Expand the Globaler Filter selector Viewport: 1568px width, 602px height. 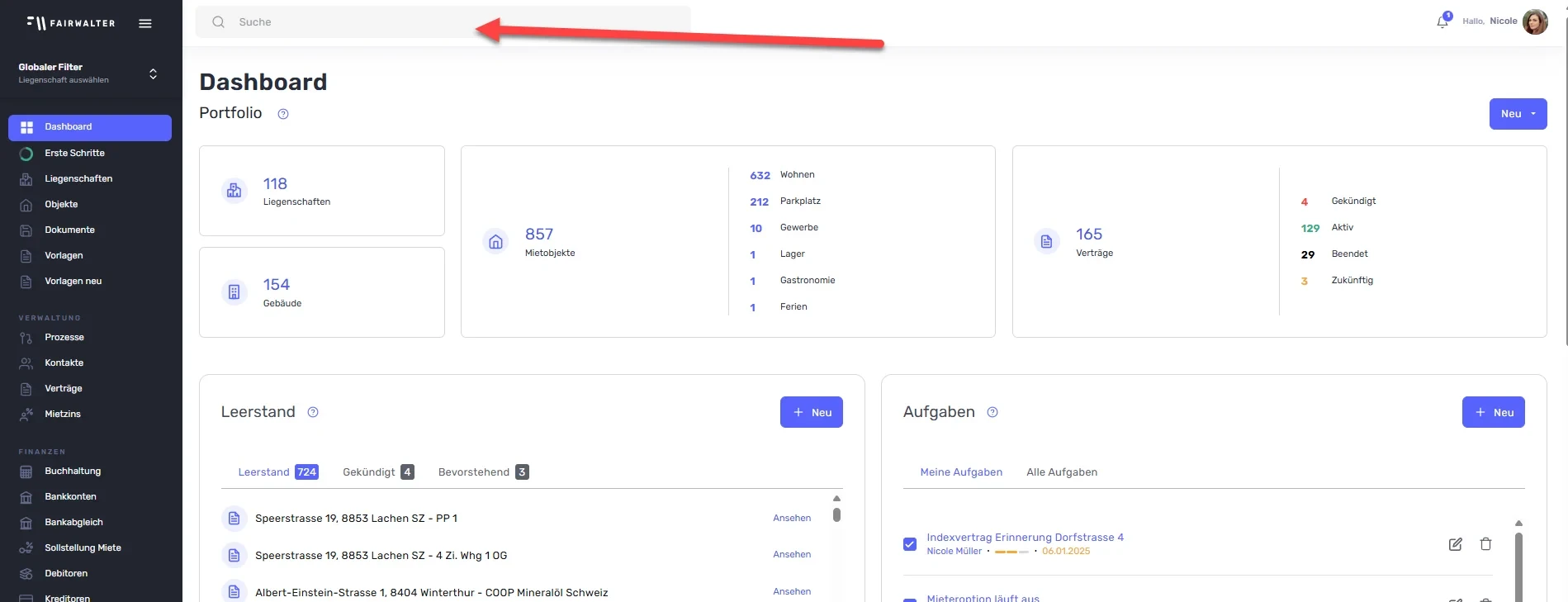pos(153,73)
